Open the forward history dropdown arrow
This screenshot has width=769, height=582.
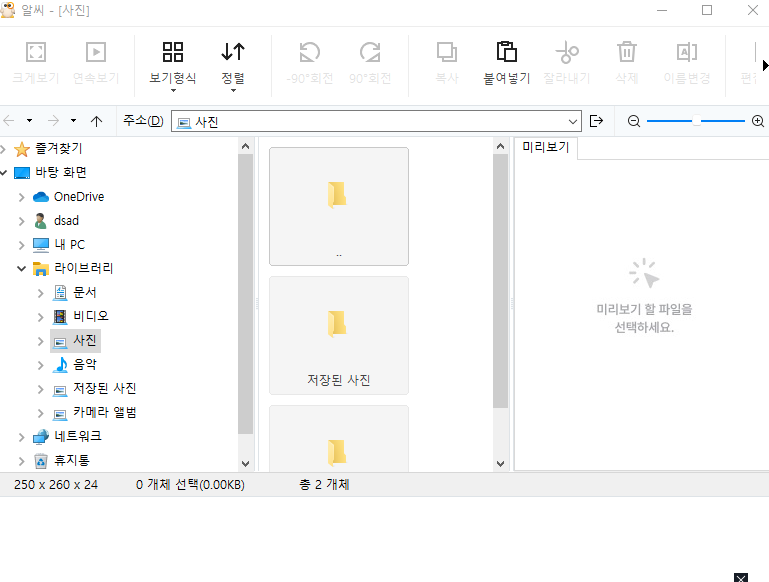coord(74,121)
